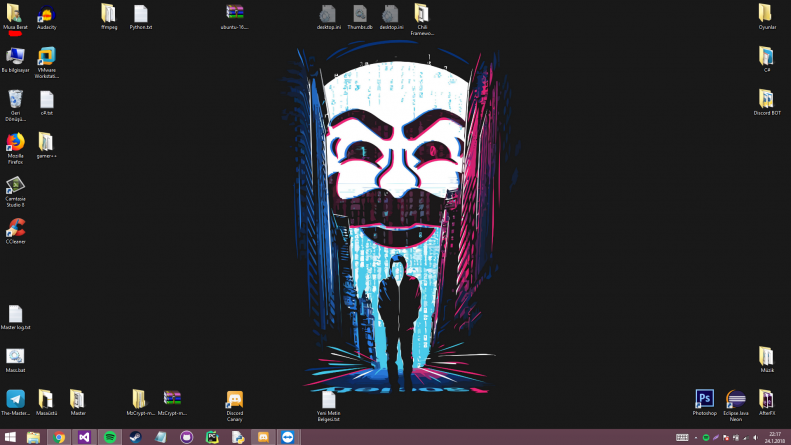The width and height of the screenshot is (791, 445).
Task: Select the Thumbs.db file icon
Action: click(x=360, y=17)
